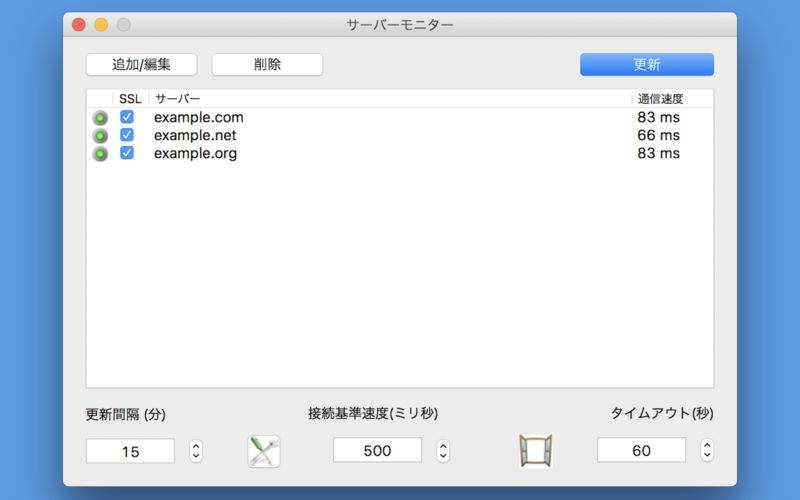Select the example.net server row

[400, 135]
